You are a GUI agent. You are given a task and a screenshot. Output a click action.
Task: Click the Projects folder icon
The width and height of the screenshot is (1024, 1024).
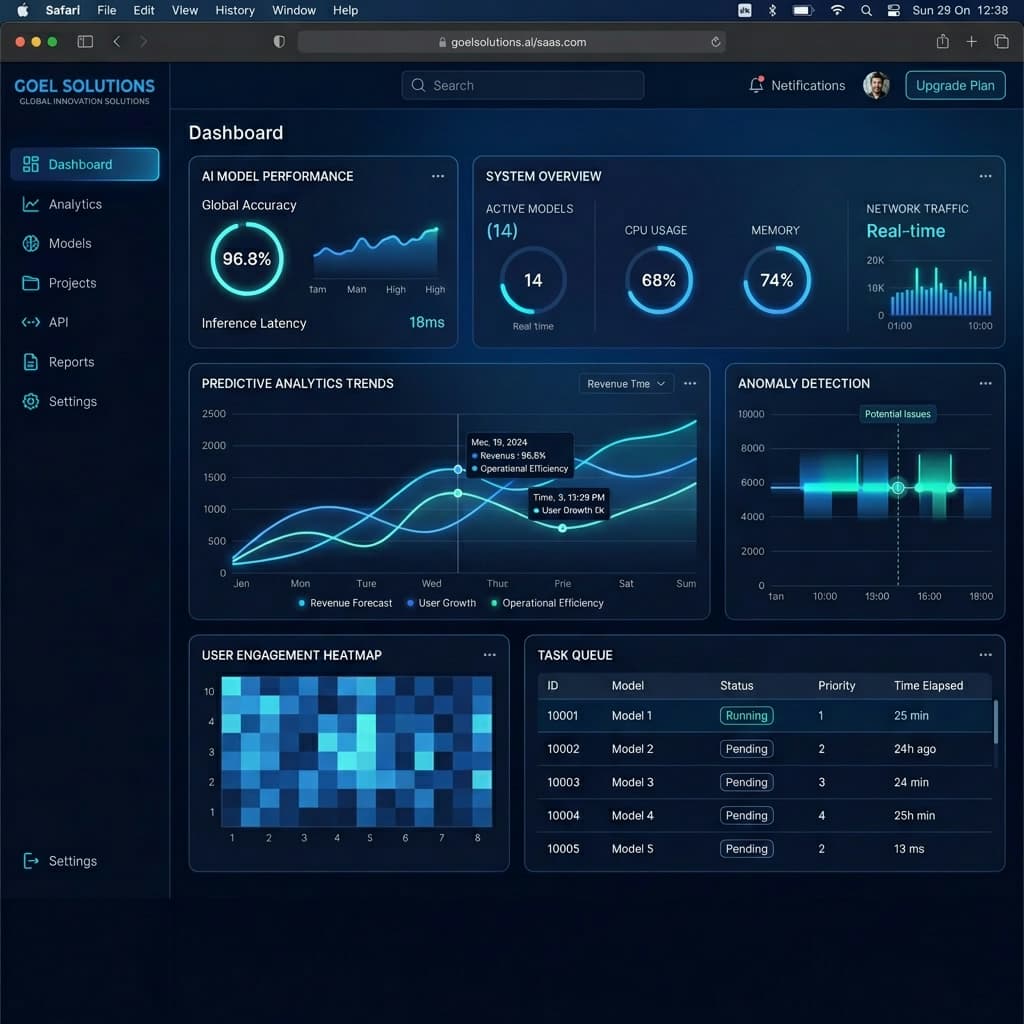31,283
